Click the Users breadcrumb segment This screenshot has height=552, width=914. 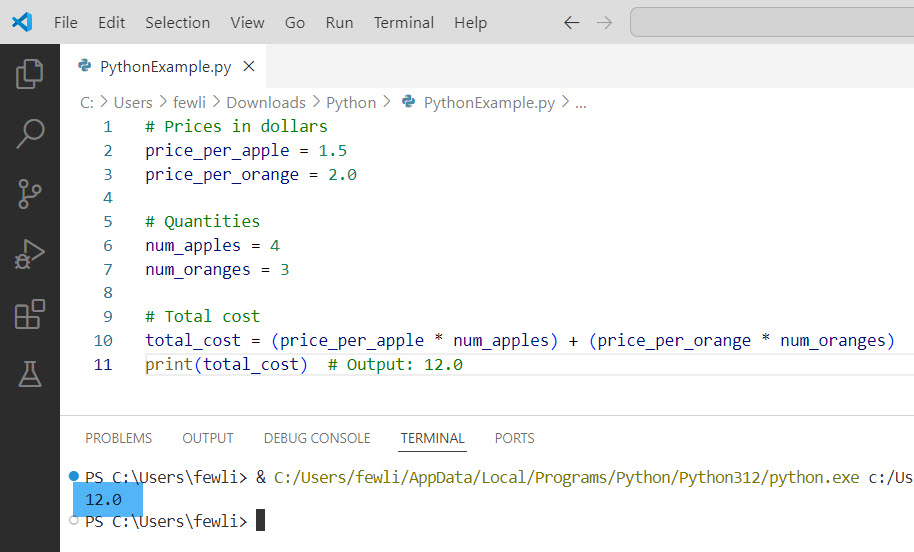point(133,103)
